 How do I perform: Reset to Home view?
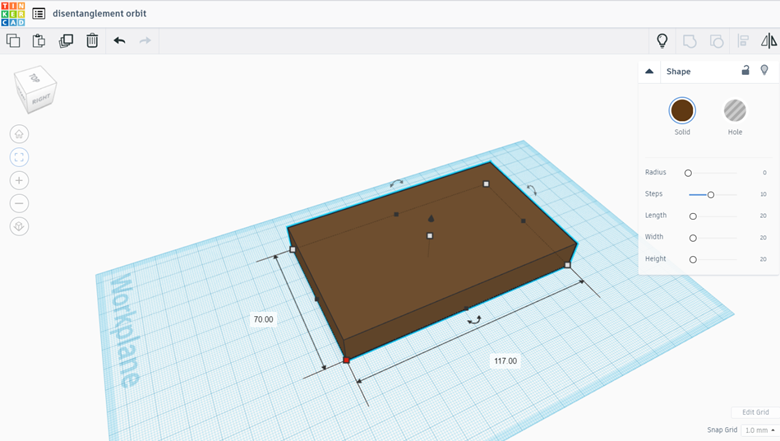coord(19,134)
